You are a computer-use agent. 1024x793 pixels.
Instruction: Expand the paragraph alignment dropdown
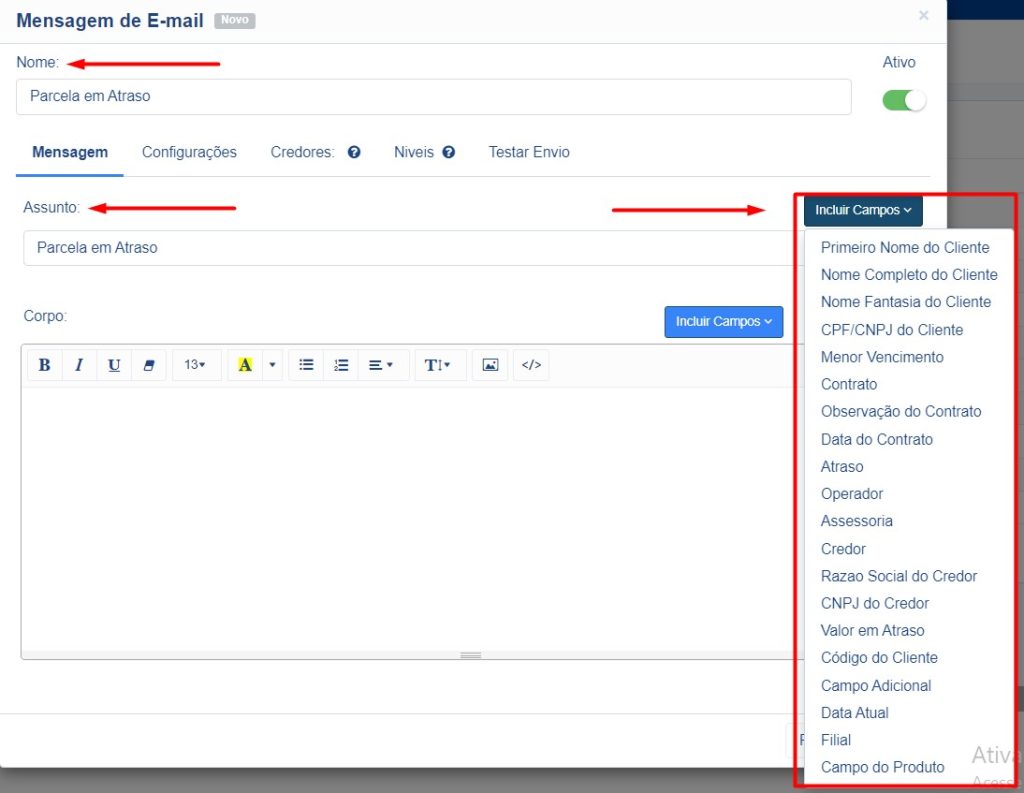[x=381, y=365]
